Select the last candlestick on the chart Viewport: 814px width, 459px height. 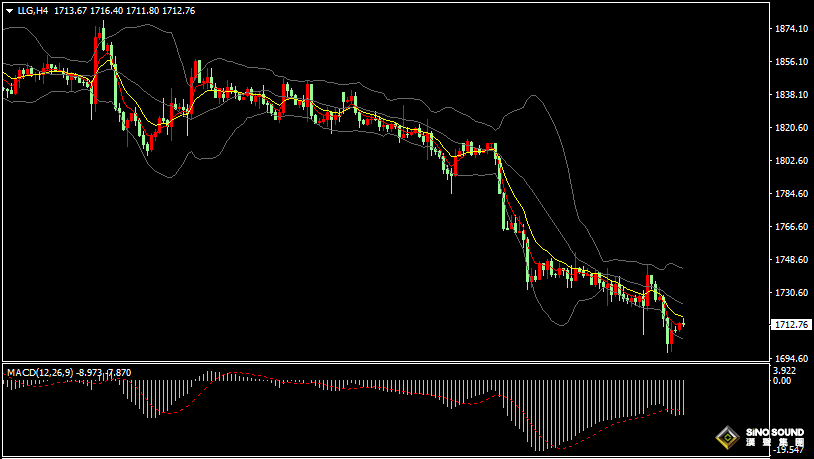(684, 323)
